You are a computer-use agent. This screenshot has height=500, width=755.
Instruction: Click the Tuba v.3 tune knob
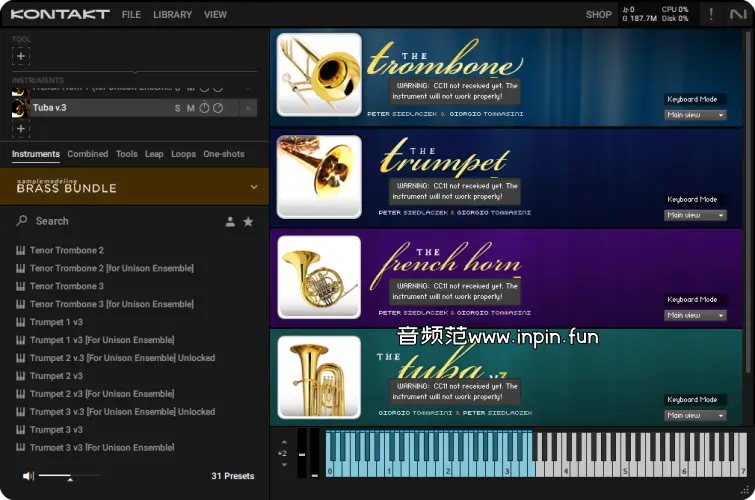(204, 108)
